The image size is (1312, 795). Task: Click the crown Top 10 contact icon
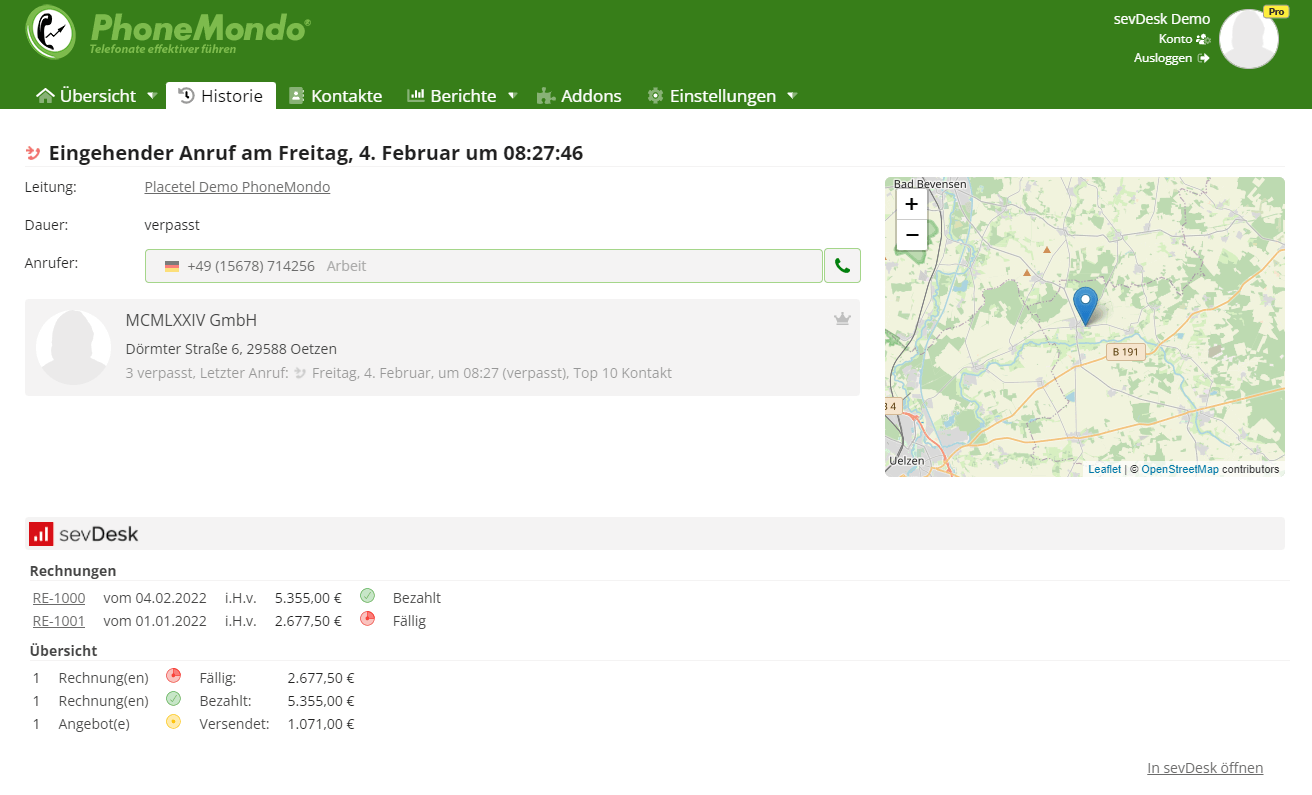click(x=842, y=319)
